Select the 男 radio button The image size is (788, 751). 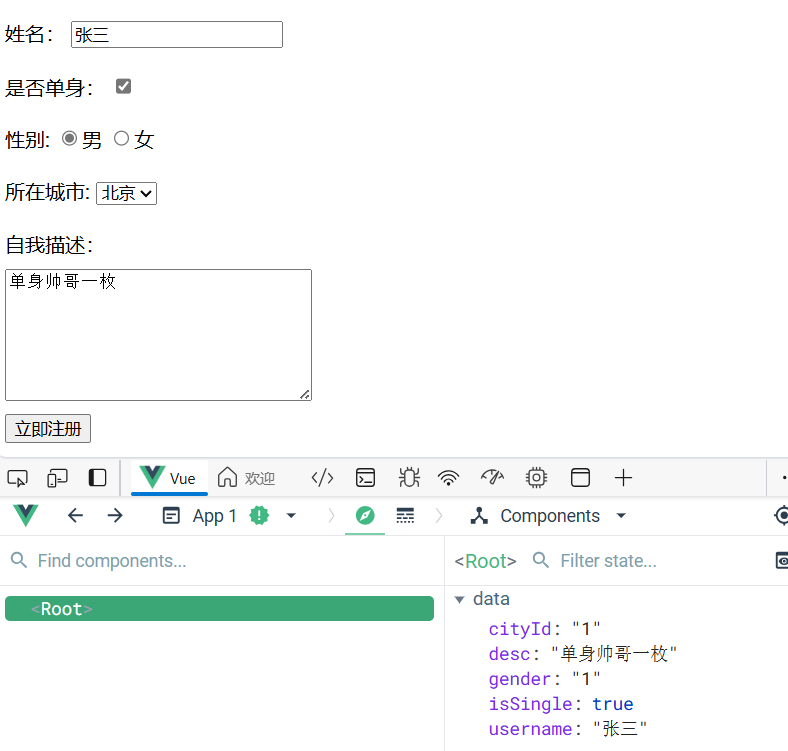click(69, 138)
